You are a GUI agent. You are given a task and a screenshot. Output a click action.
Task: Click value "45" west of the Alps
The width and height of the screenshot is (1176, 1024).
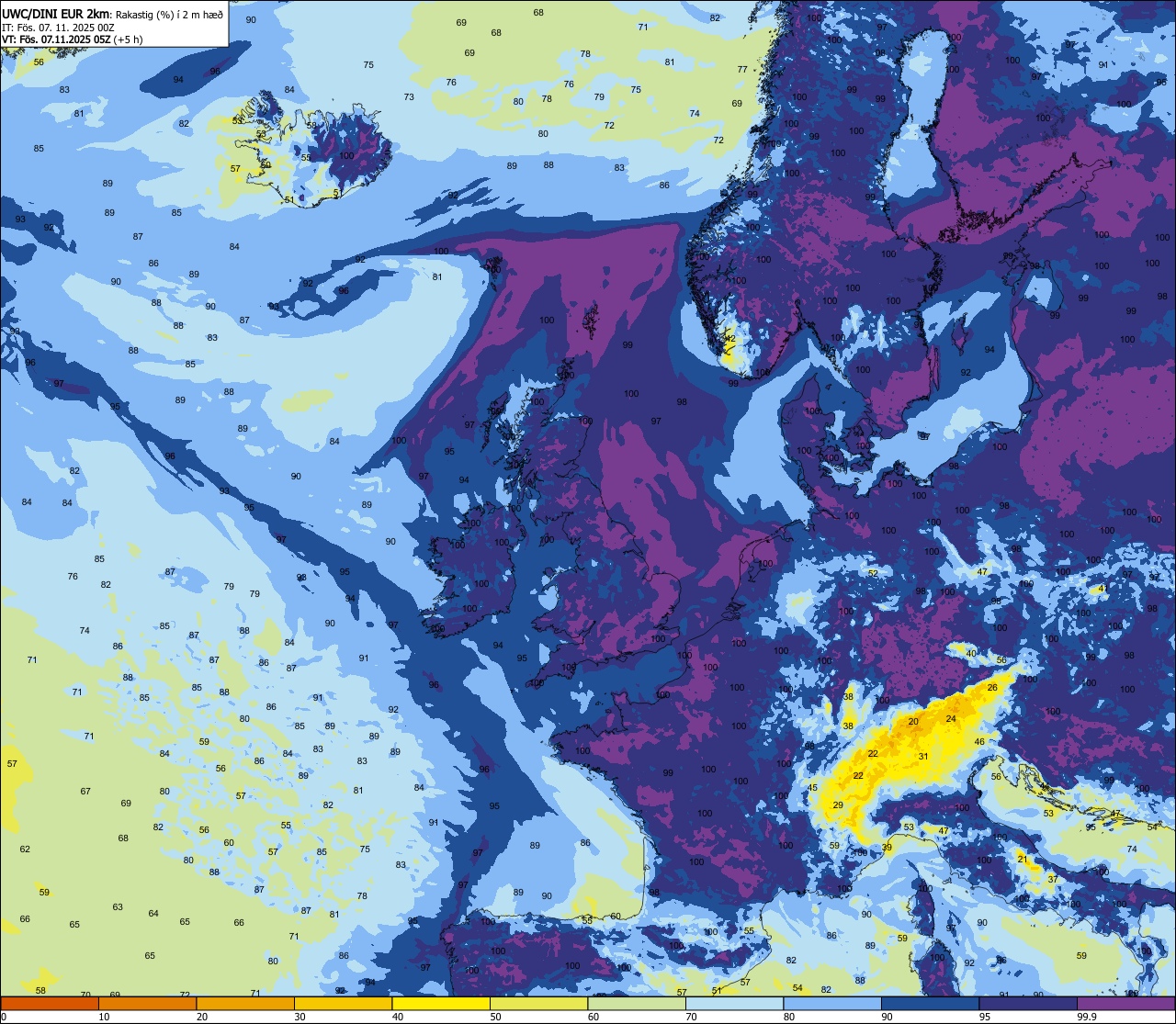(x=812, y=789)
